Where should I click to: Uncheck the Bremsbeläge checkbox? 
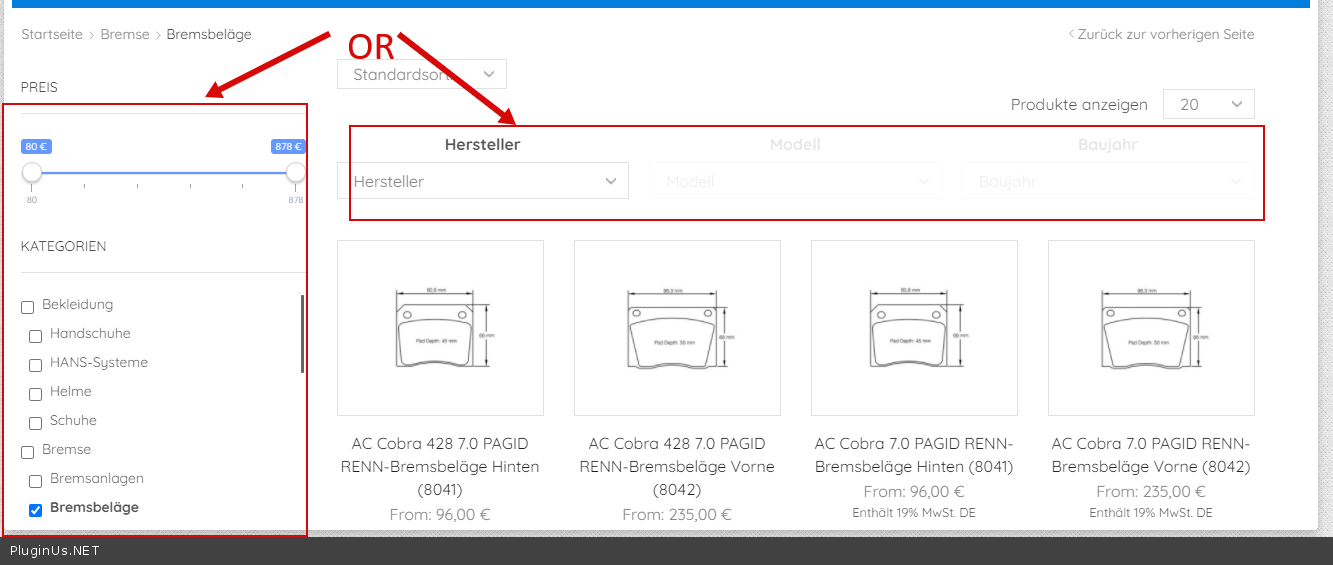[x=35, y=510]
